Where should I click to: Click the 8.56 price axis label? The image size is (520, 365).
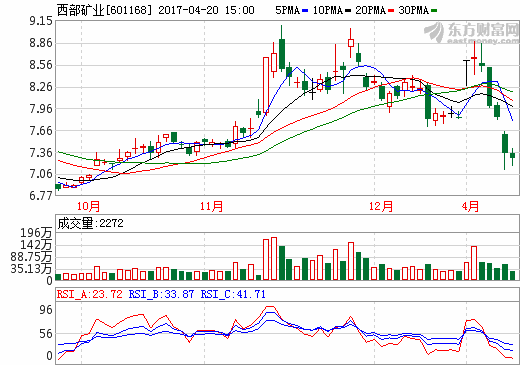[x=41, y=65]
